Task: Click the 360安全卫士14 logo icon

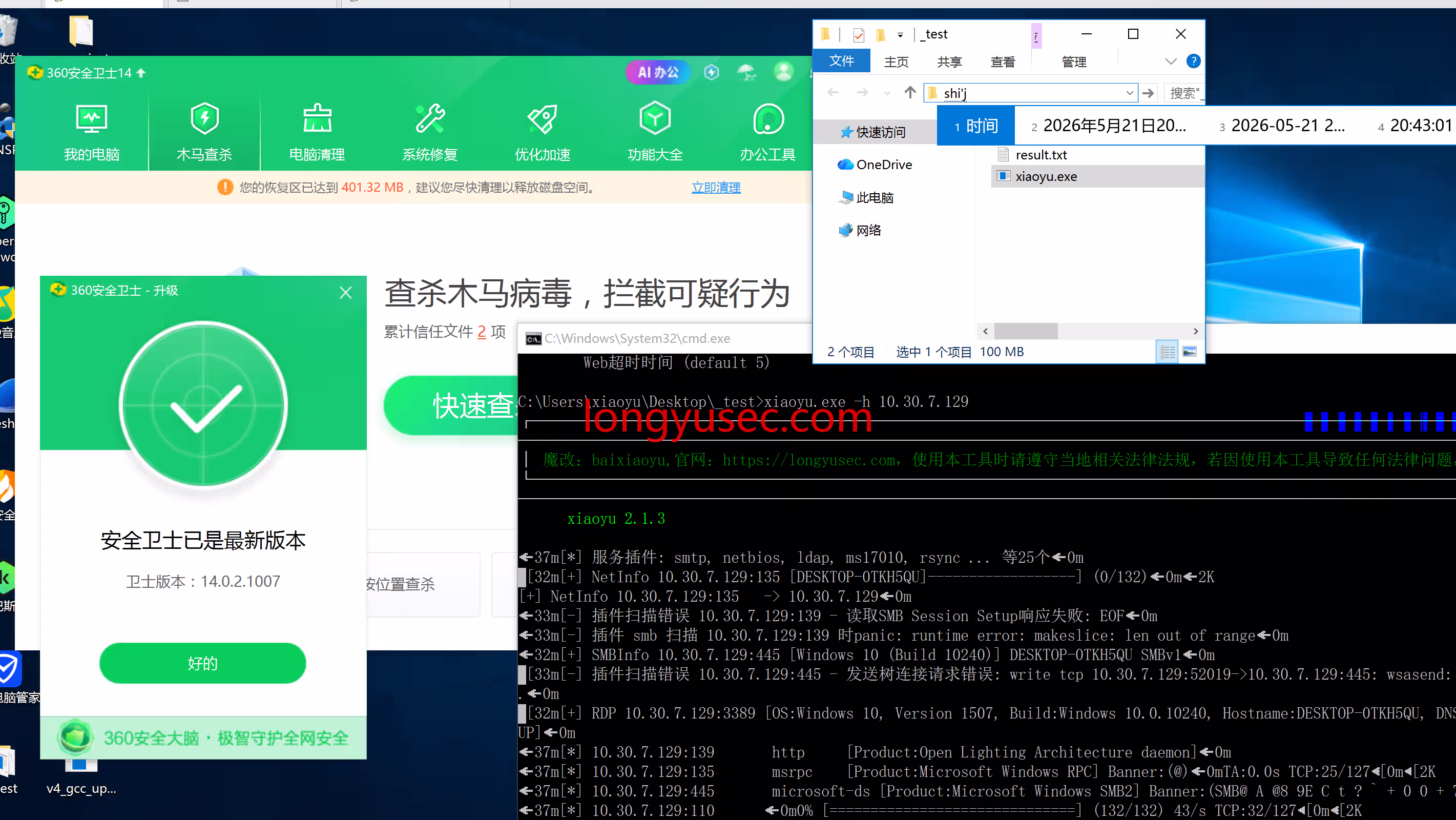Action: click(34, 72)
